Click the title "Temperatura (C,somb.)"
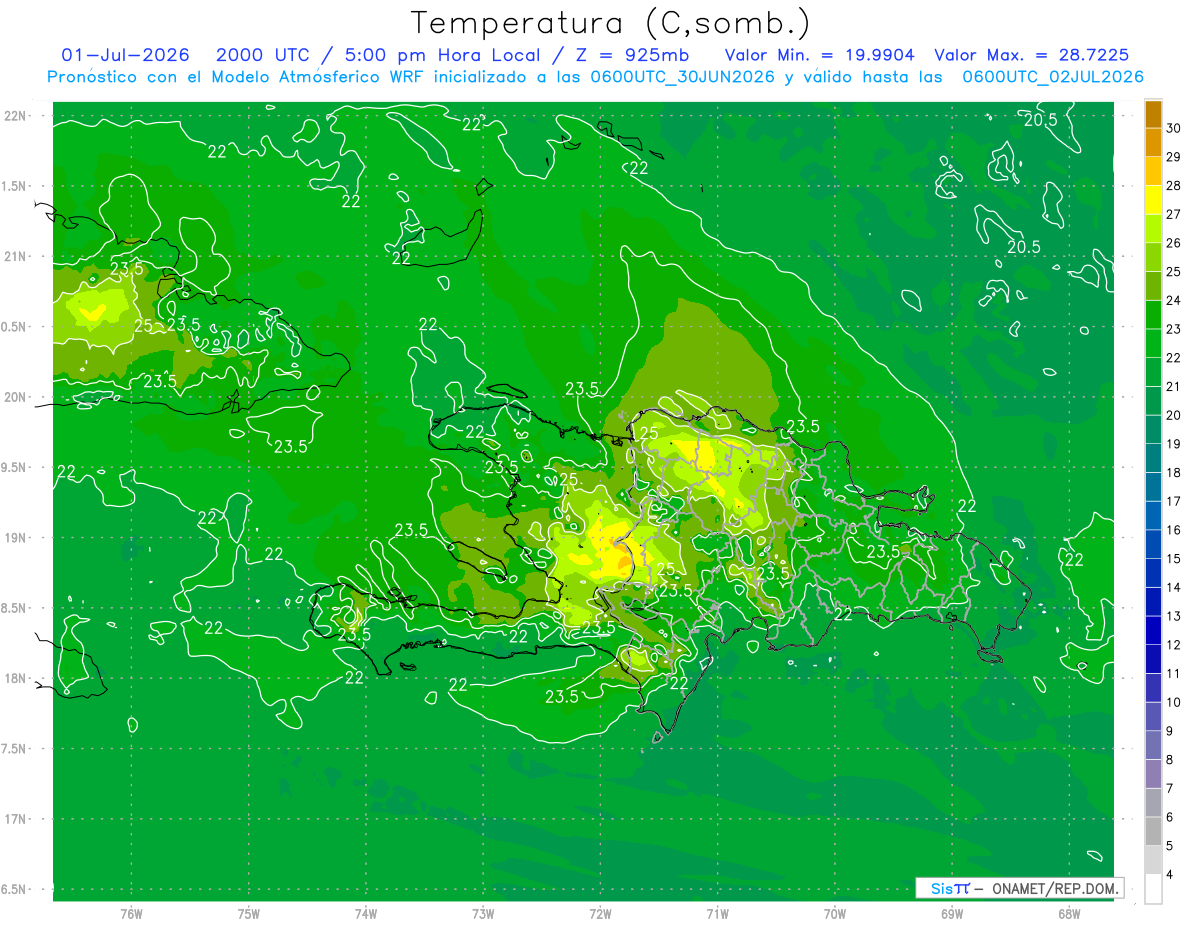The height and width of the screenshot is (927, 1200). pos(611,24)
